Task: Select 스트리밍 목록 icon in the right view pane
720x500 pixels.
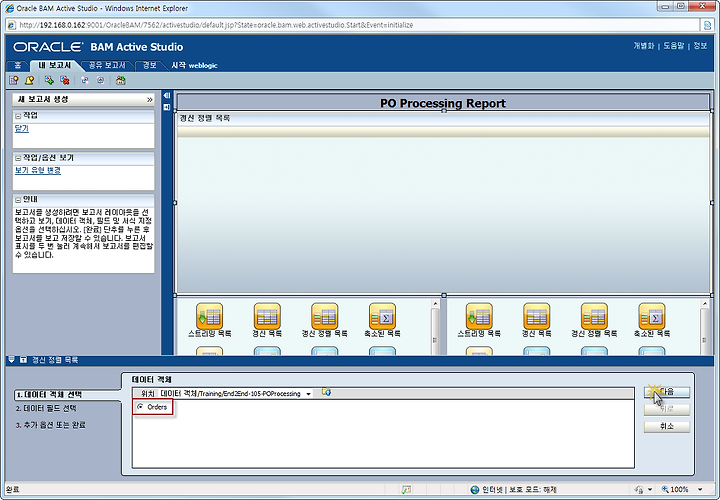Action: coord(479,316)
